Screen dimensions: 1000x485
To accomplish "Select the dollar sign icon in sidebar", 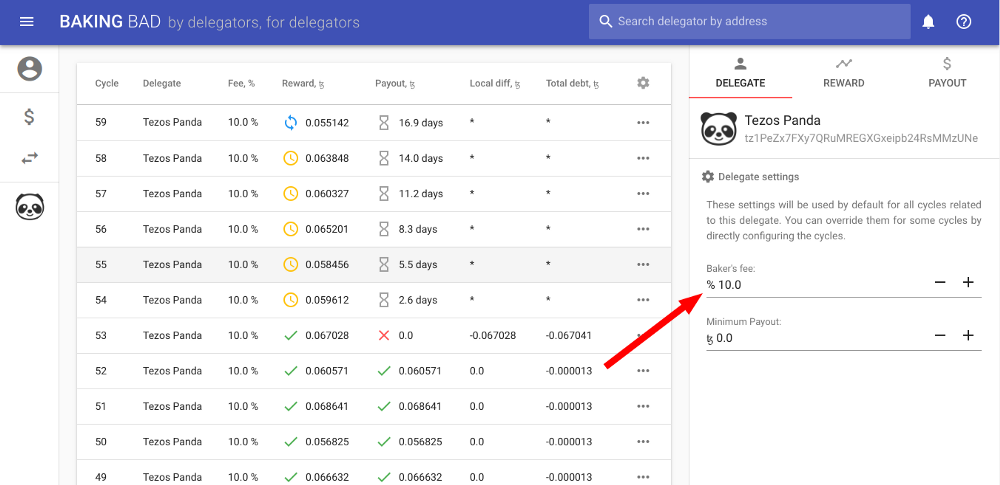I will pos(29,117).
